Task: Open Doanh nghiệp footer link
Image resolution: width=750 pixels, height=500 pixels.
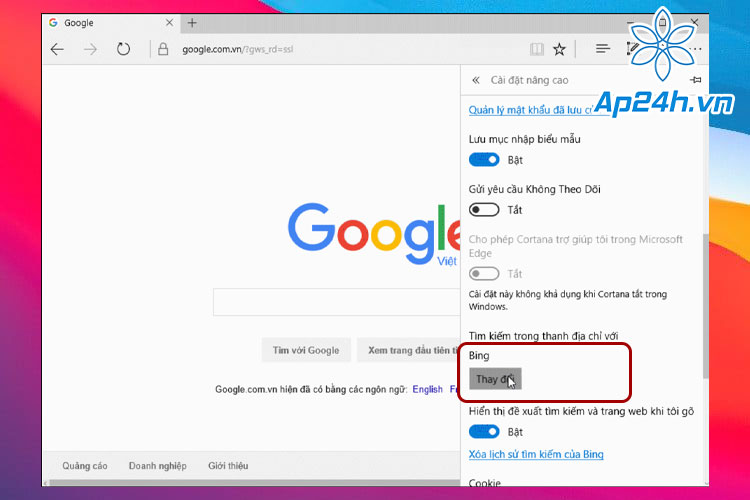Action: coord(157,466)
